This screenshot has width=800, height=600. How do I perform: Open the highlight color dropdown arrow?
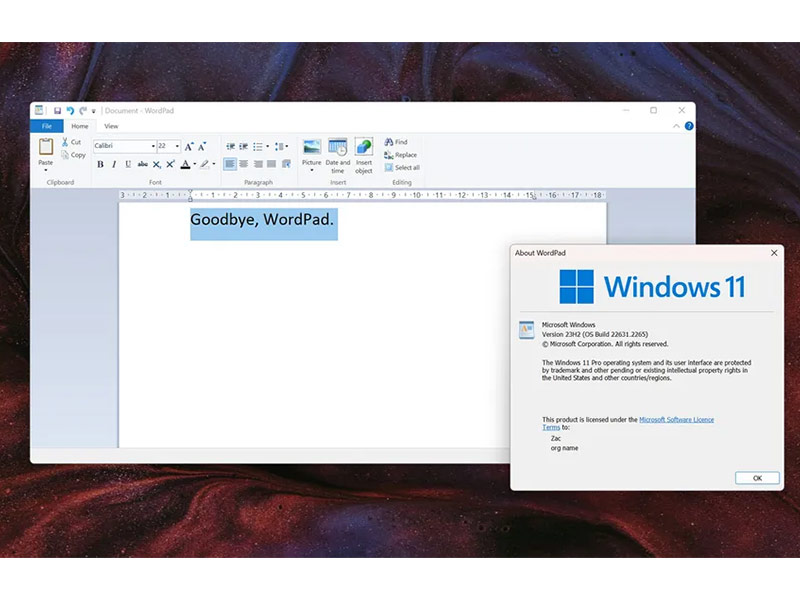[x=214, y=164]
